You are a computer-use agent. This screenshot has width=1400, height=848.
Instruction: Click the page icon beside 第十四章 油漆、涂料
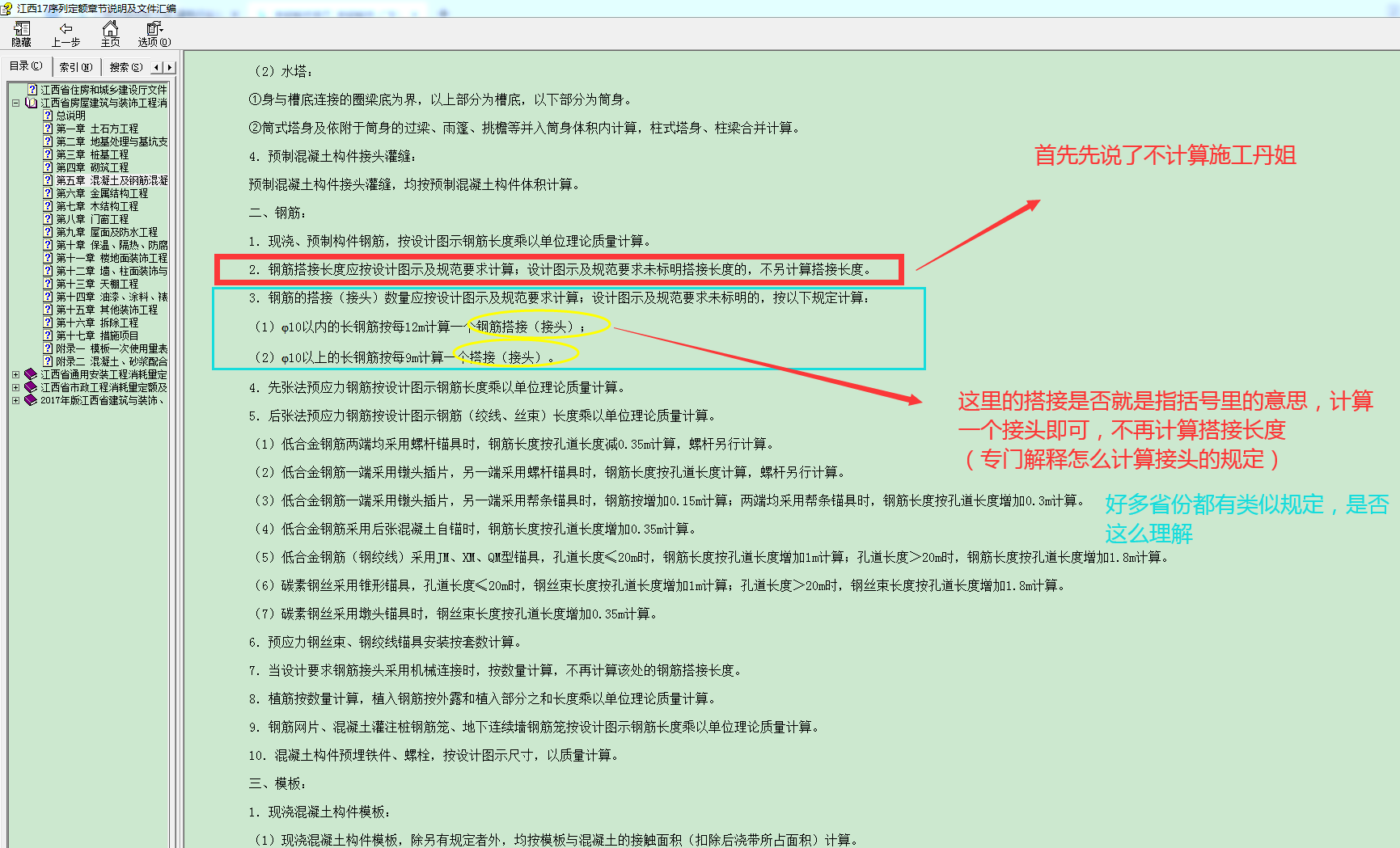(x=48, y=297)
